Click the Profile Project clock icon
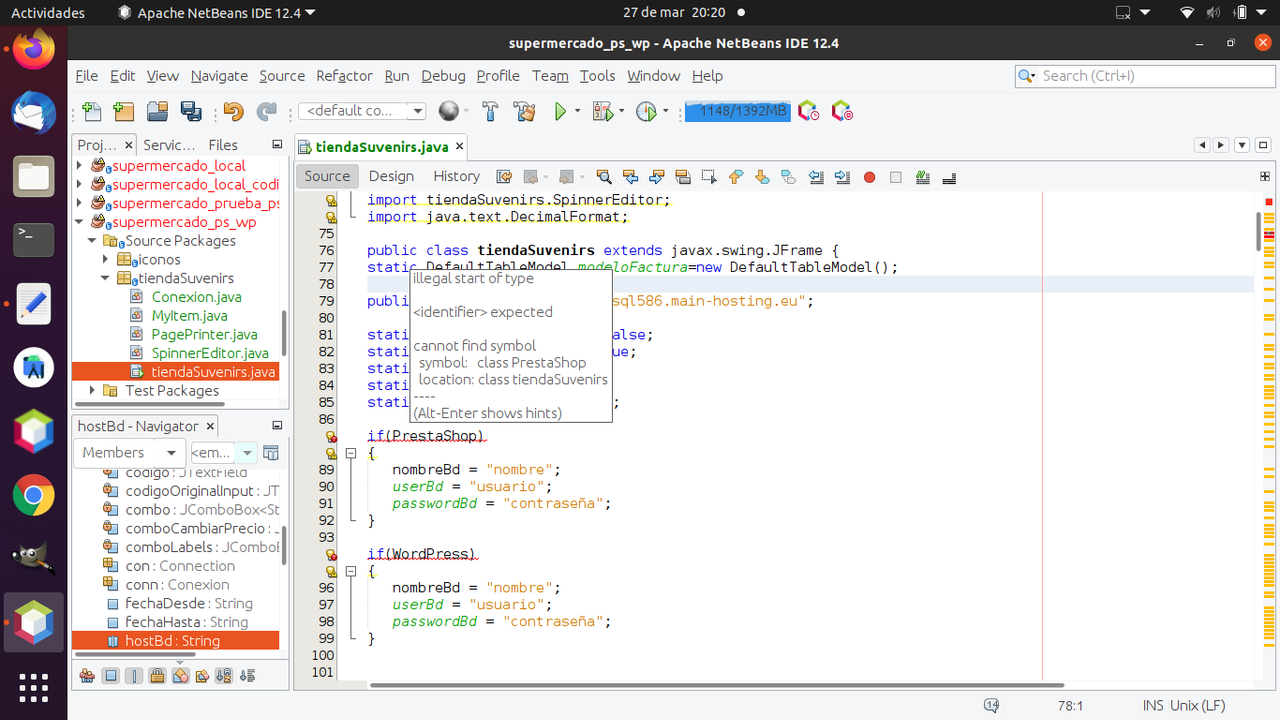The height and width of the screenshot is (720, 1280). [646, 111]
